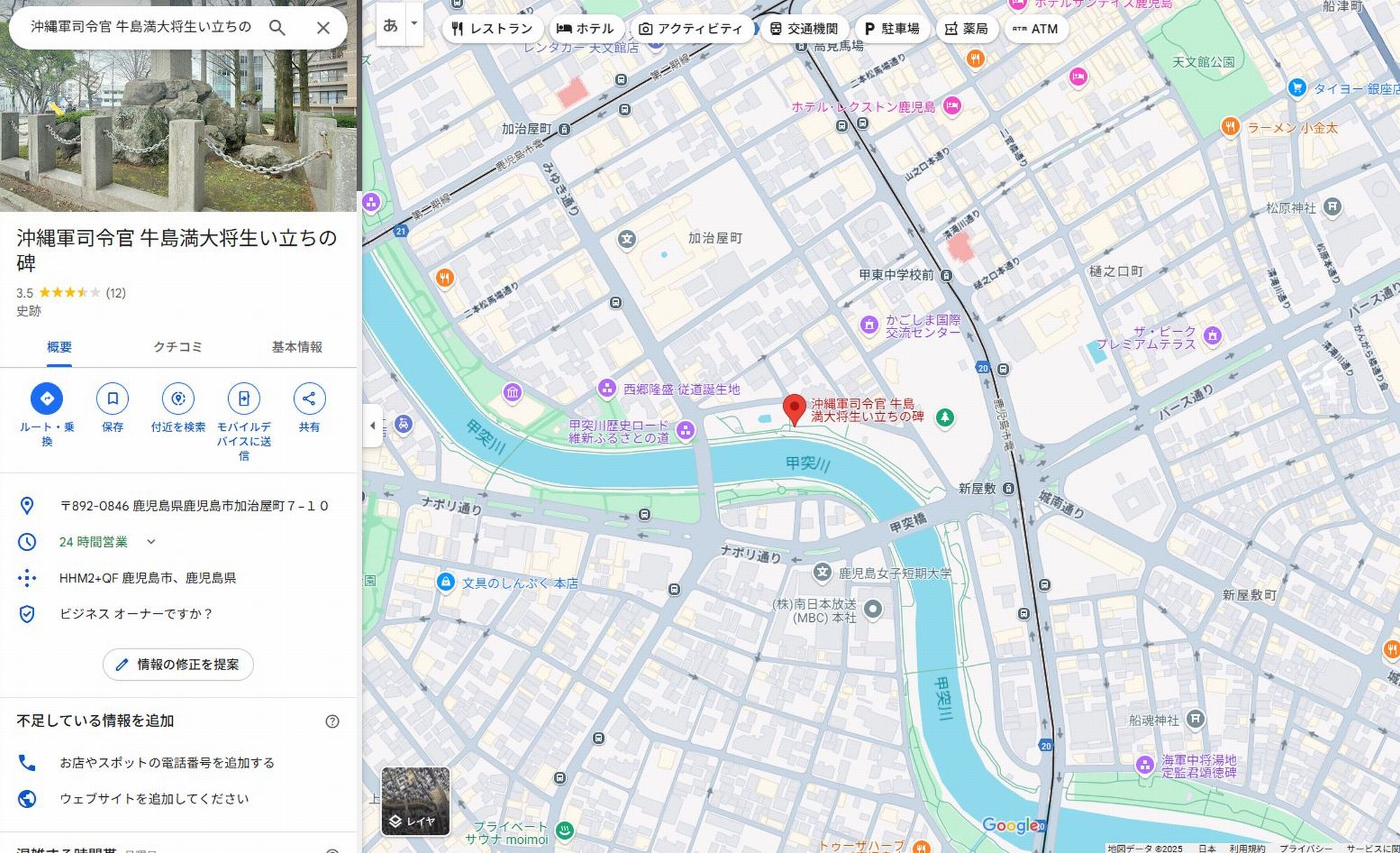Open the review count (12)
Screen dimensions: 1400x853
coord(116,293)
